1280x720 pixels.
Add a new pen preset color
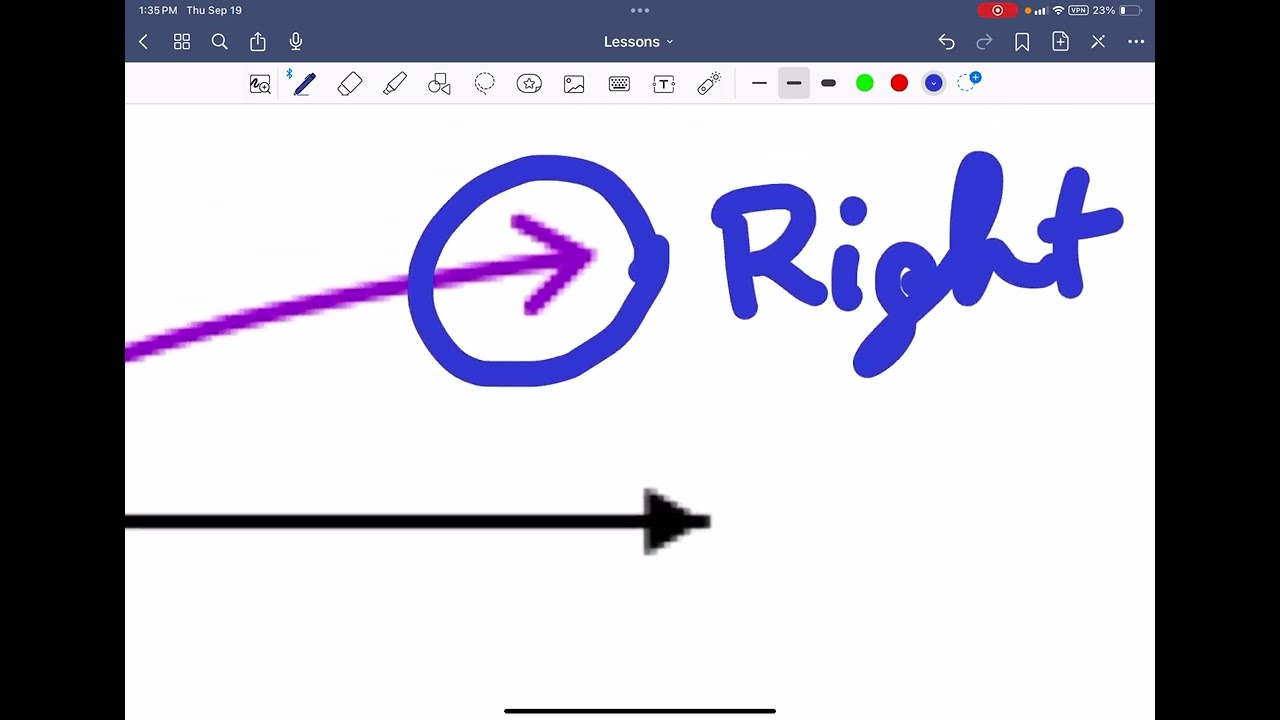pyautogui.click(x=968, y=82)
